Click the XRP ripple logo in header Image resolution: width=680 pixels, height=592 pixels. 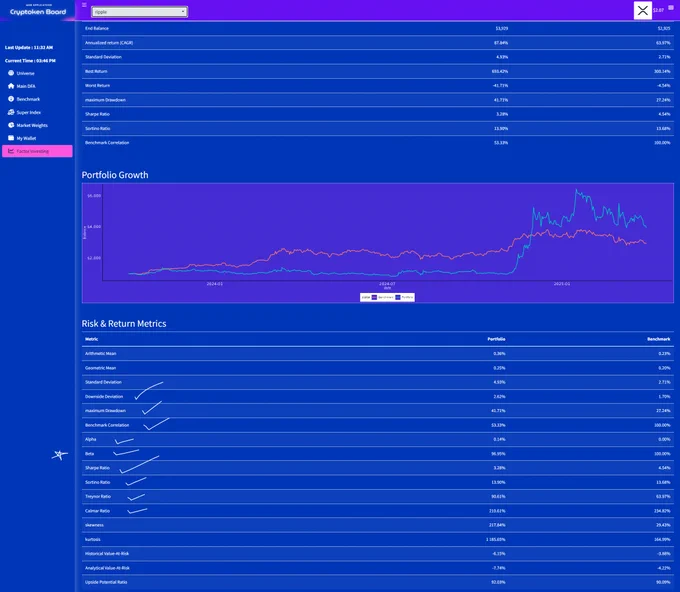tap(643, 10)
